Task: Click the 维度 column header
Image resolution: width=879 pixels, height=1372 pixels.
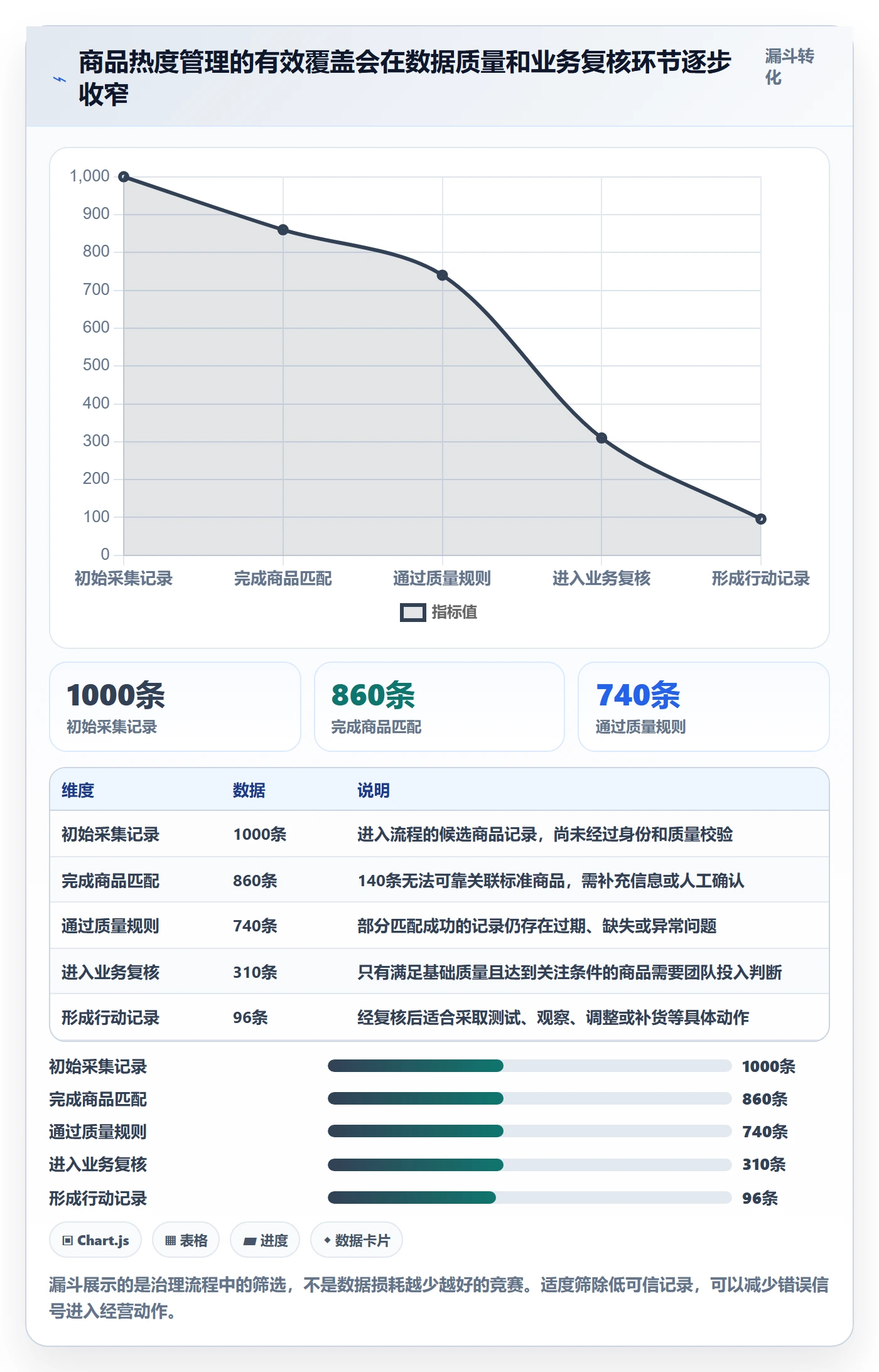Action: 78,791
